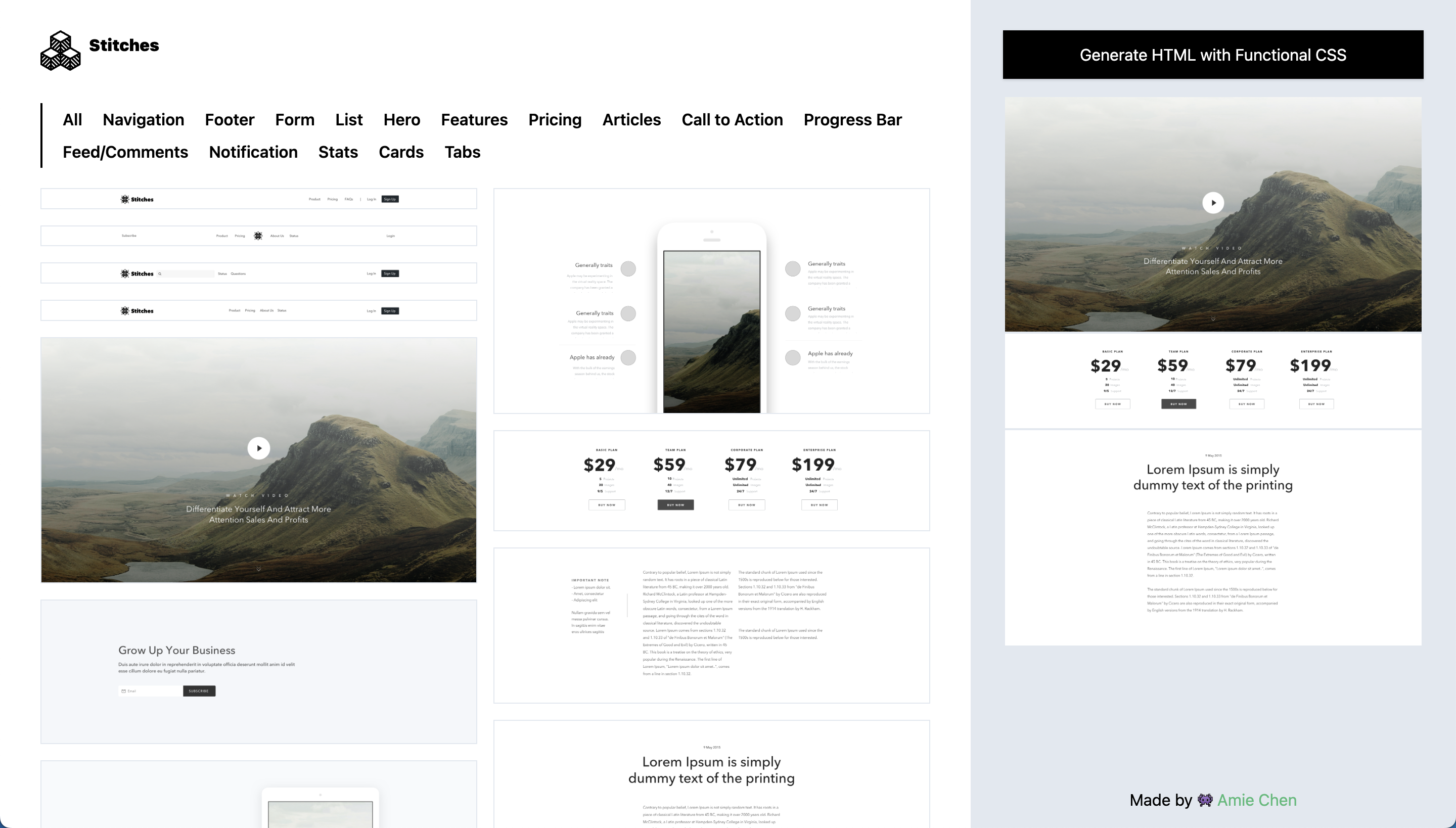Click Generate HTML with Functional CSS button
The height and width of the screenshot is (828, 1456).
coord(1213,54)
